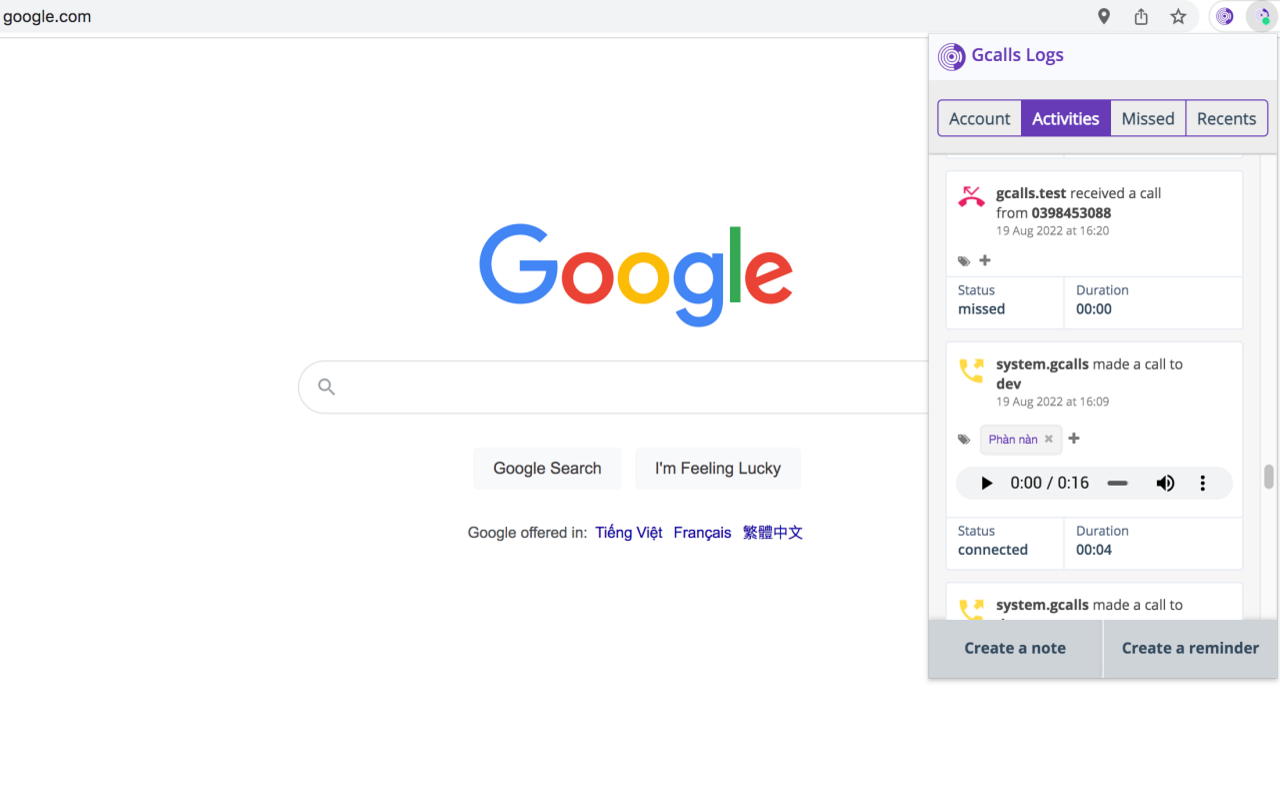1280x800 pixels.
Task: Click the "missed" status value
Action: [x=981, y=309]
